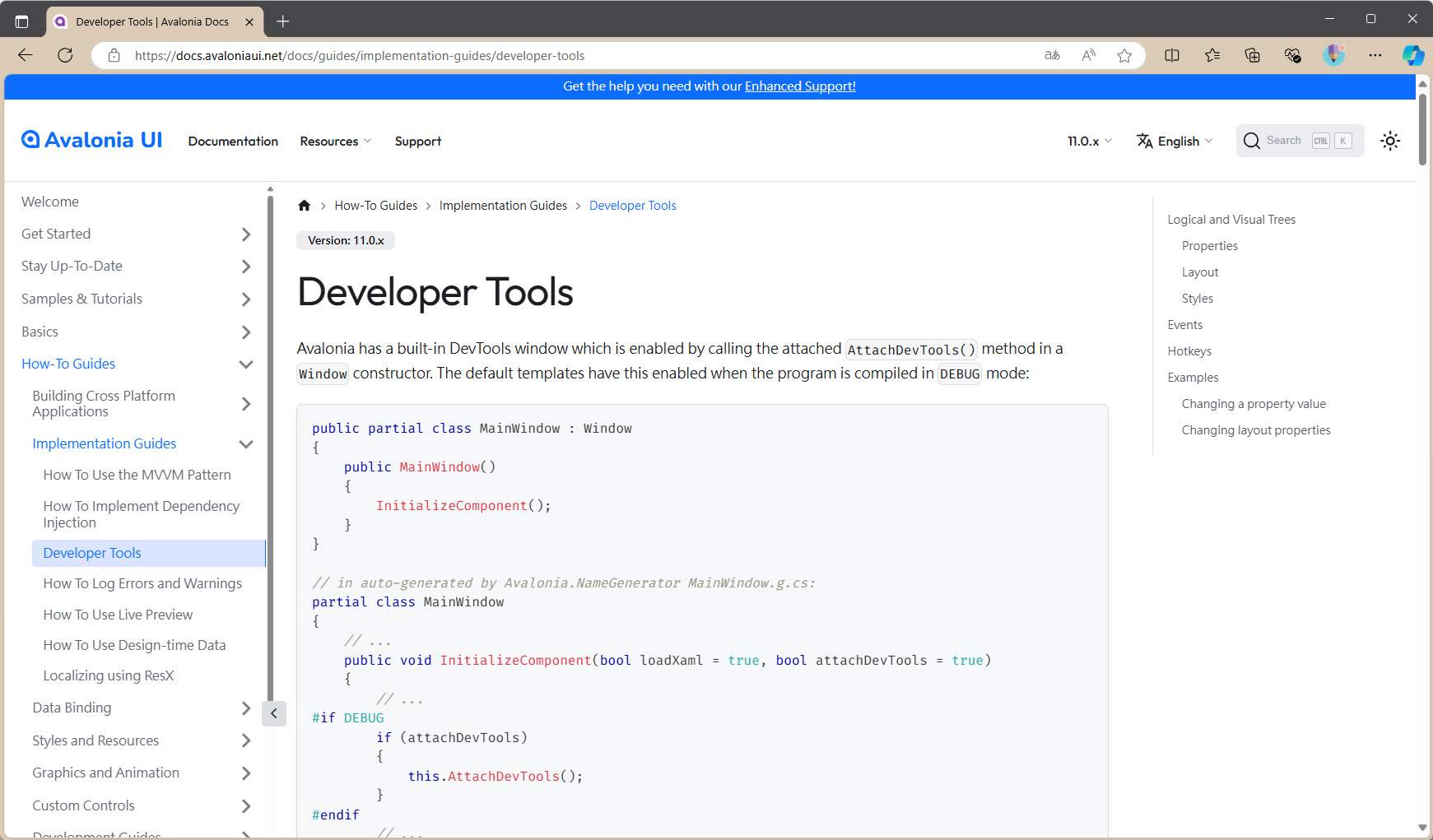Image resolution: width=1433 pixels, height=840 pixels.
Task: Click the browser address bar URL
Action: pos(360,56)
